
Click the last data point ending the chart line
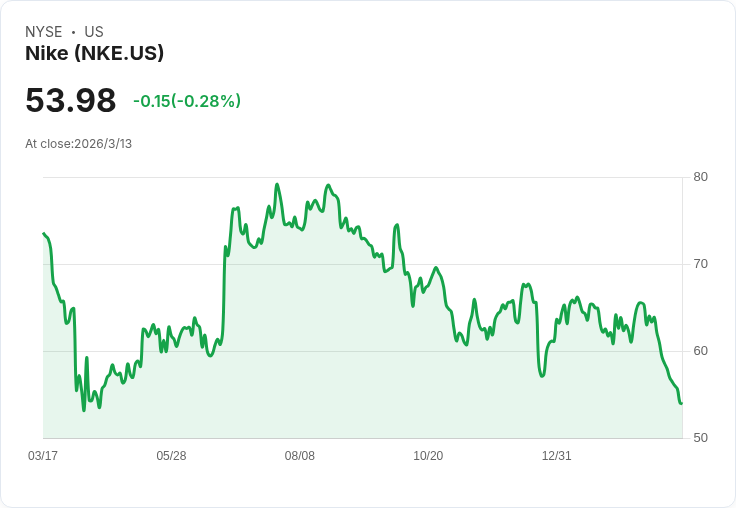point(682,403)
